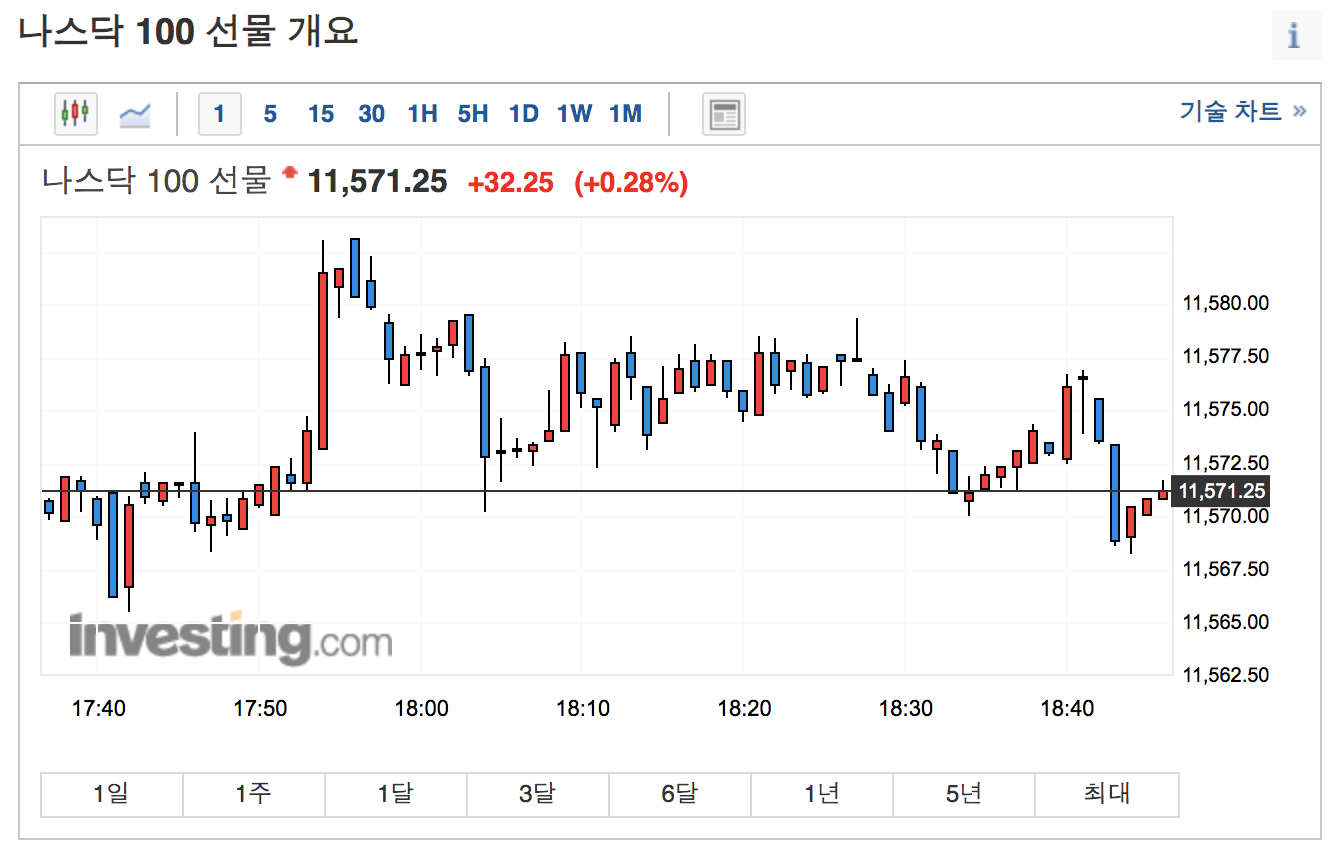The width and height of the screenshot is (1338, 854).
Task: Click the 11,580.00 axis label
Action: point(1226,303)
